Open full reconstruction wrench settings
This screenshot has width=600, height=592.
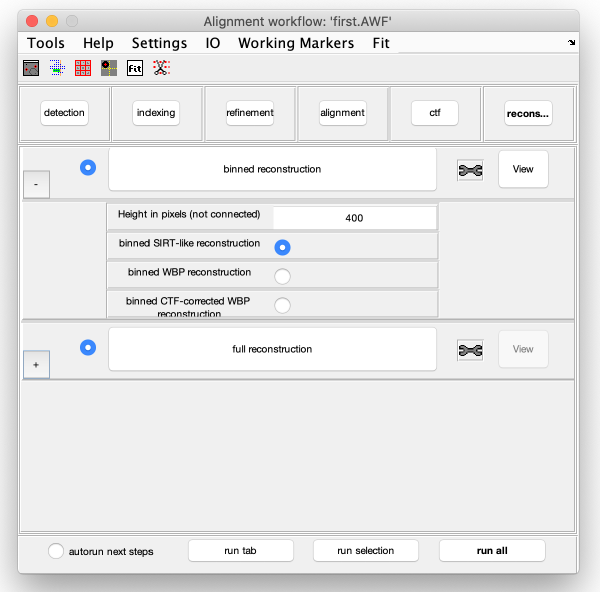(470, 350)
